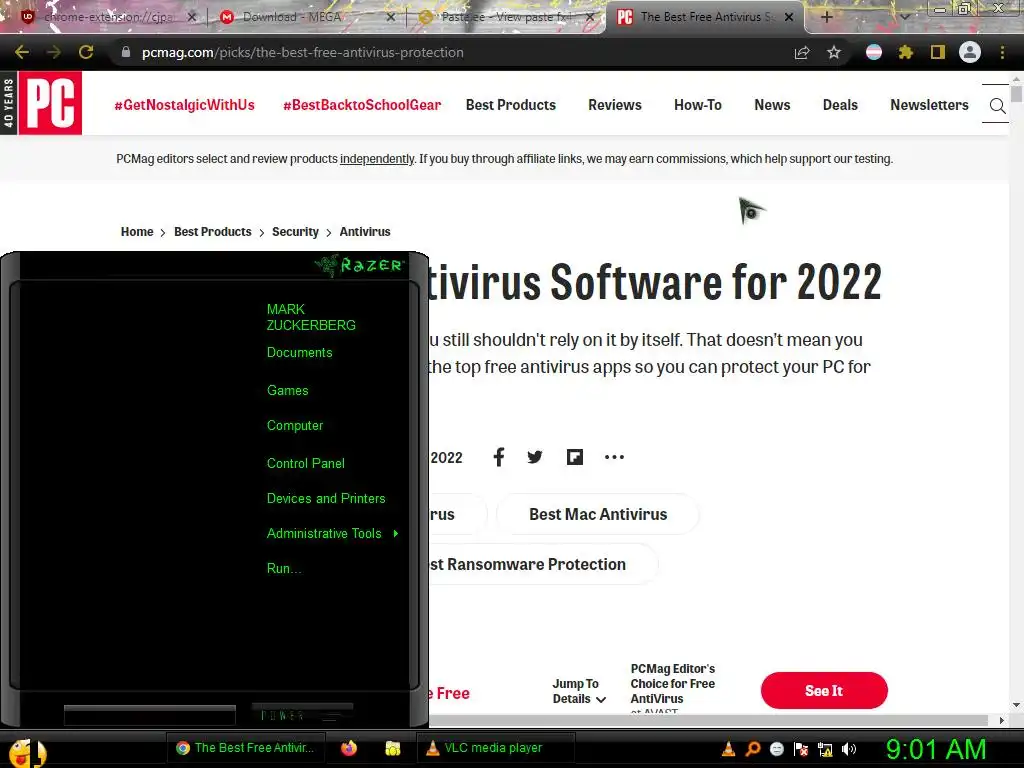The image size is (1024, 768).
Task: Open the volume speaker tray icon
Action: tap(848, 749)
